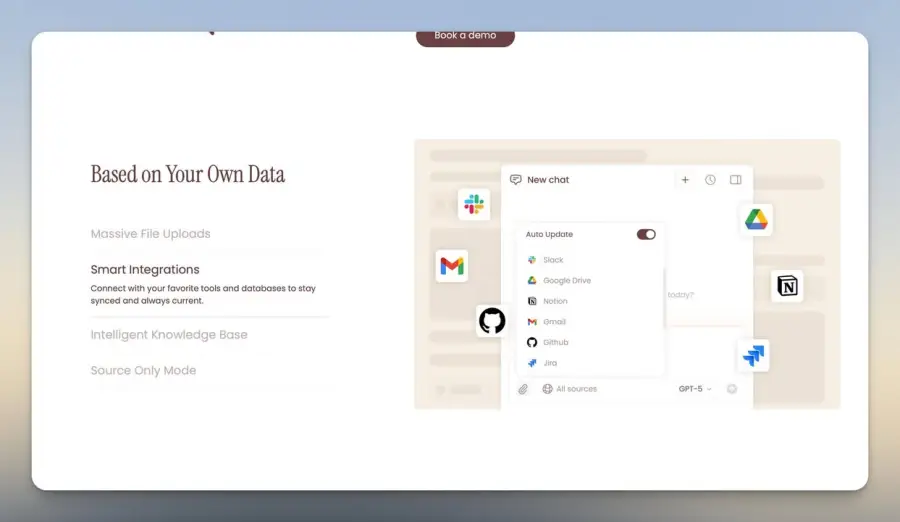Click the floating Jira logo tile
Image resolution: width=900 pixels, height=522 pixels.
point(753,355)
